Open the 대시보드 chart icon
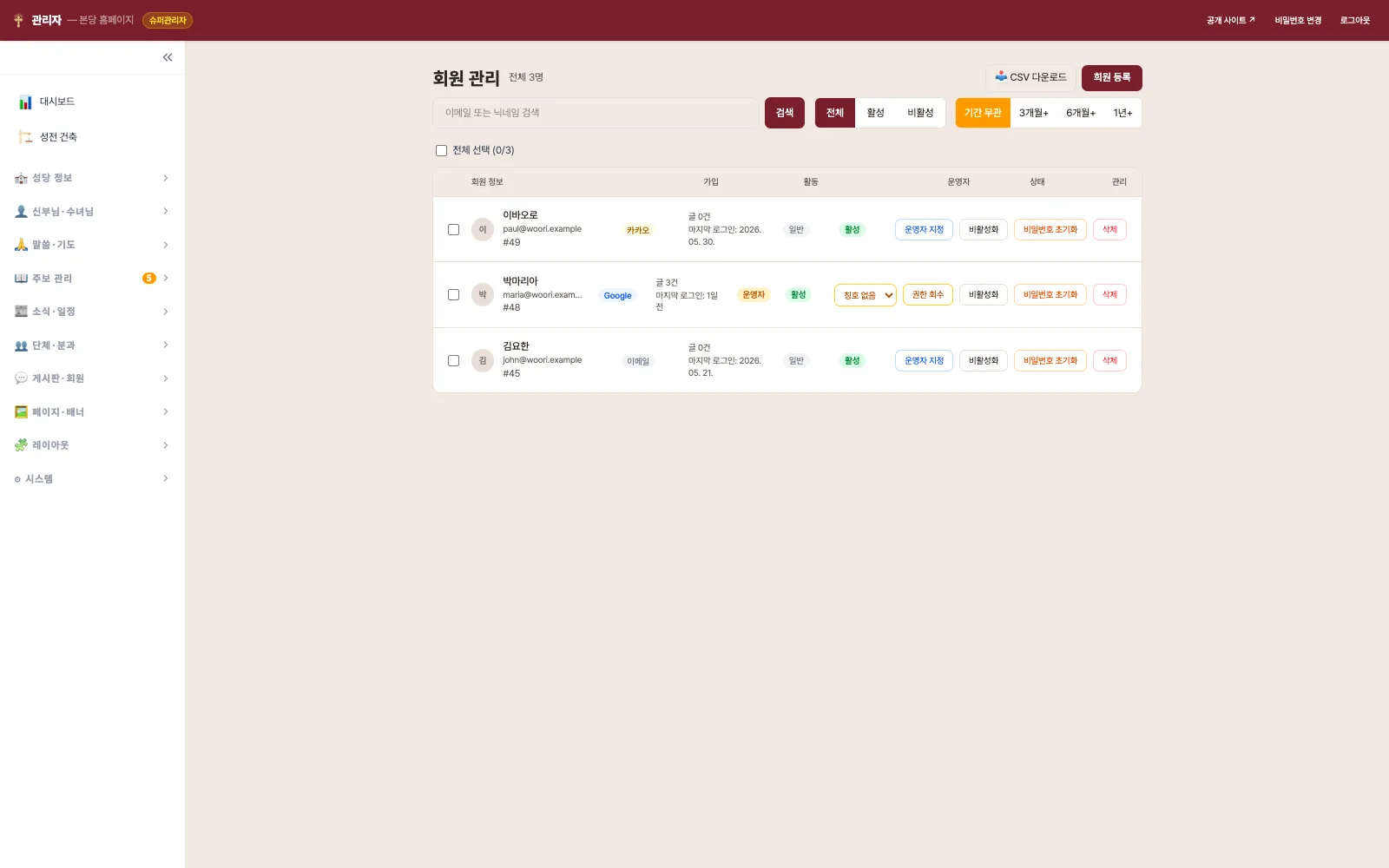 [25, 102]
